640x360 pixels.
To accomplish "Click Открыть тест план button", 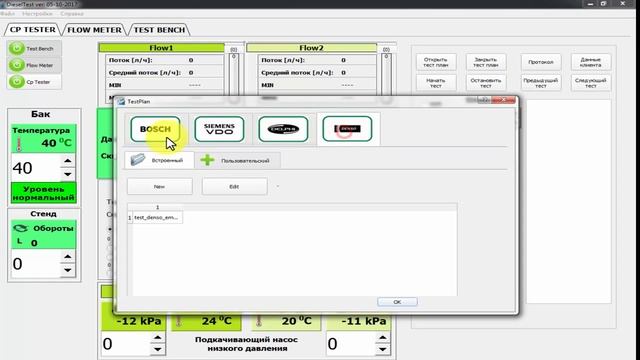I will [436, 62].
